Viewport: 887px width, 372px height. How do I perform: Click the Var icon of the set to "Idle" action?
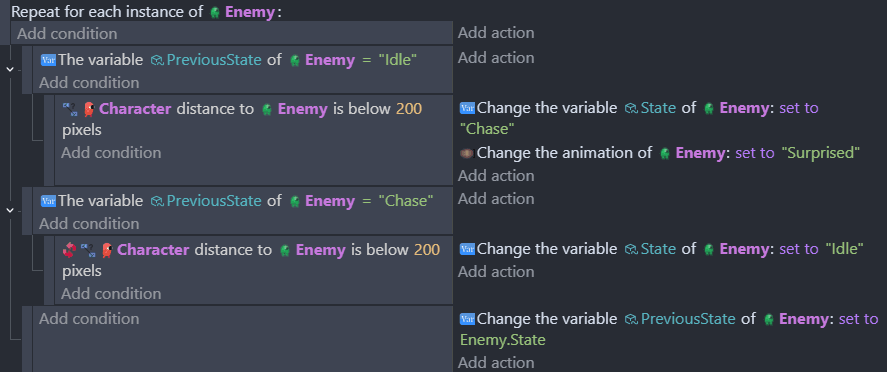pyautogui.click(x=467, y=248)
